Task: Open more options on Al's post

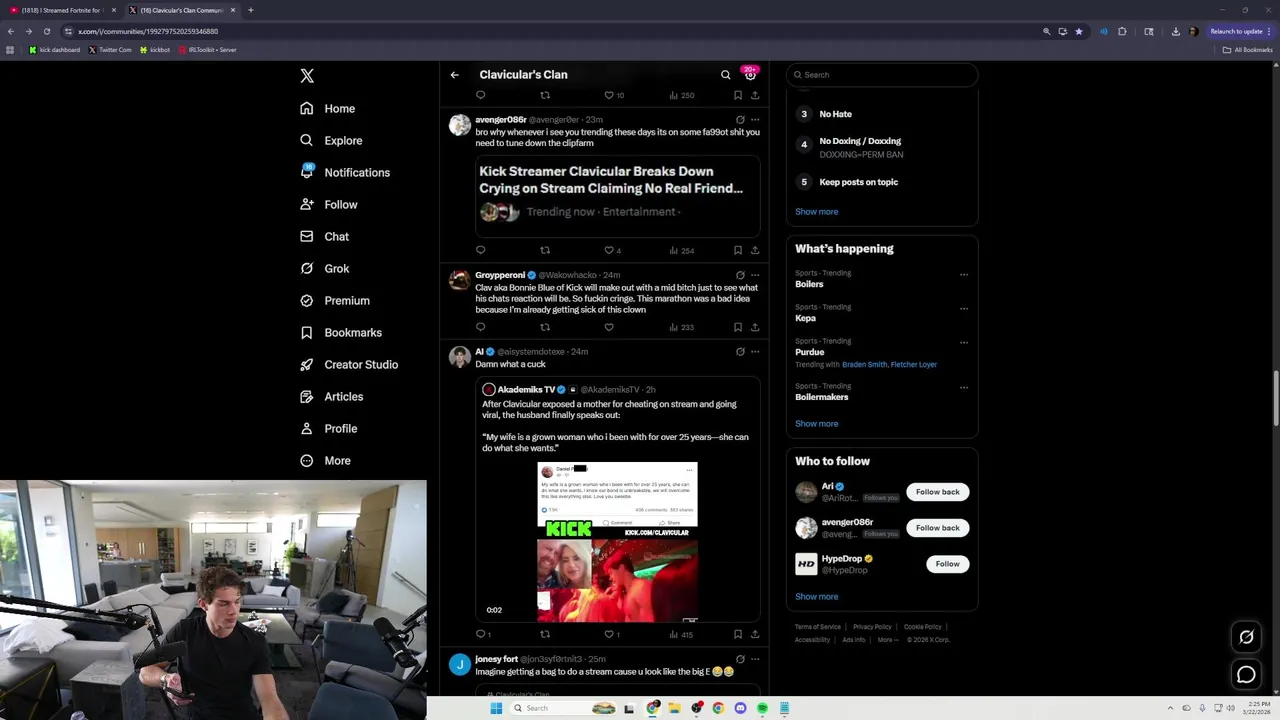Action: (755, 352)
